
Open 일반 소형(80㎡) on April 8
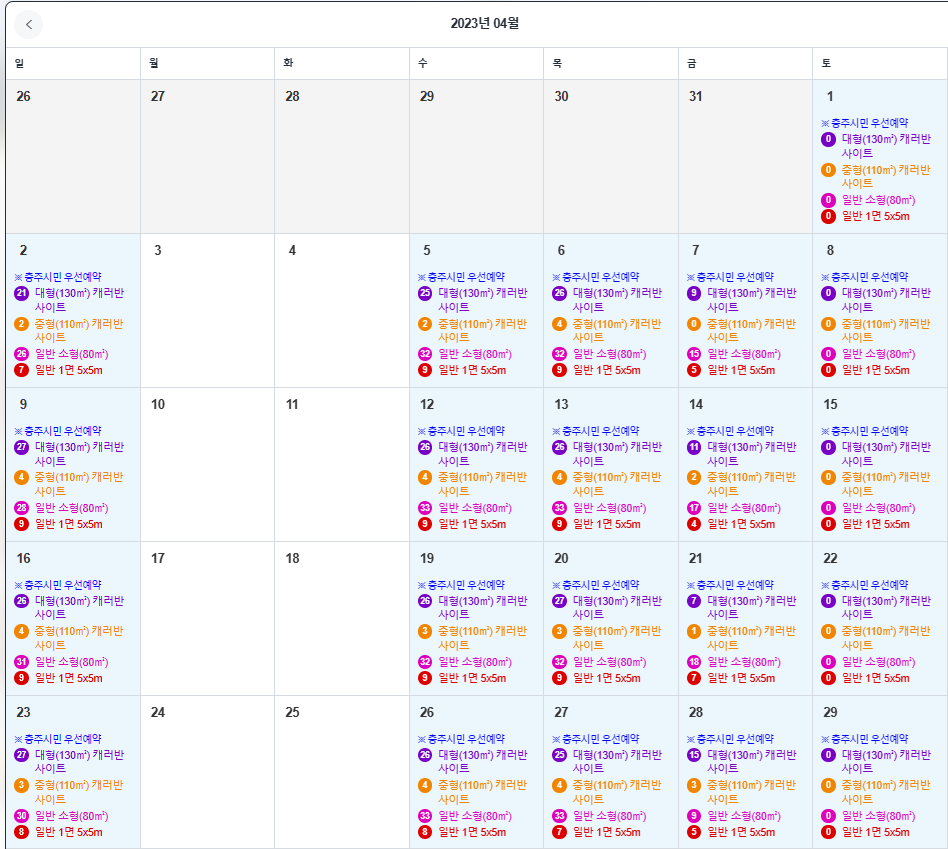pos(878,354)
